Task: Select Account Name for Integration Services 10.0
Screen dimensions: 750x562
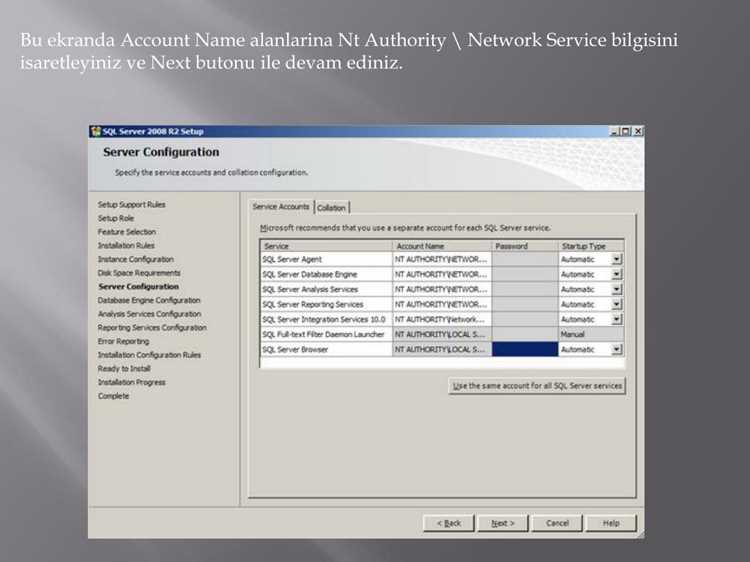Action: coord(442,319)
